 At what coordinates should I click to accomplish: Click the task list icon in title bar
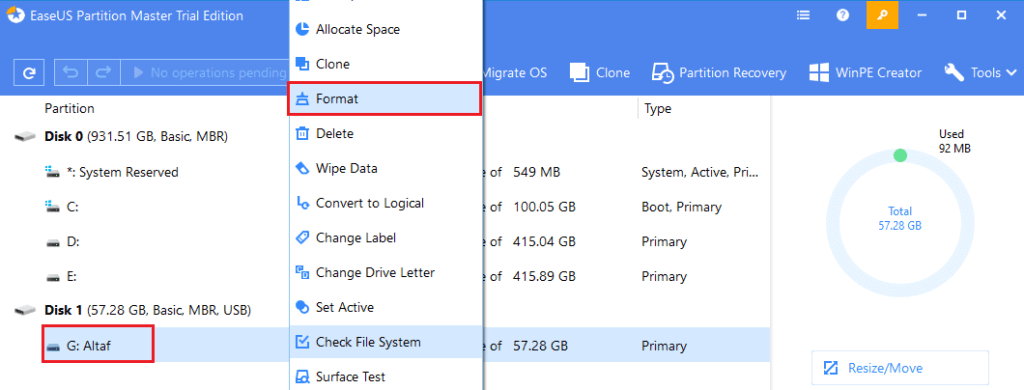tap(803, 15)
